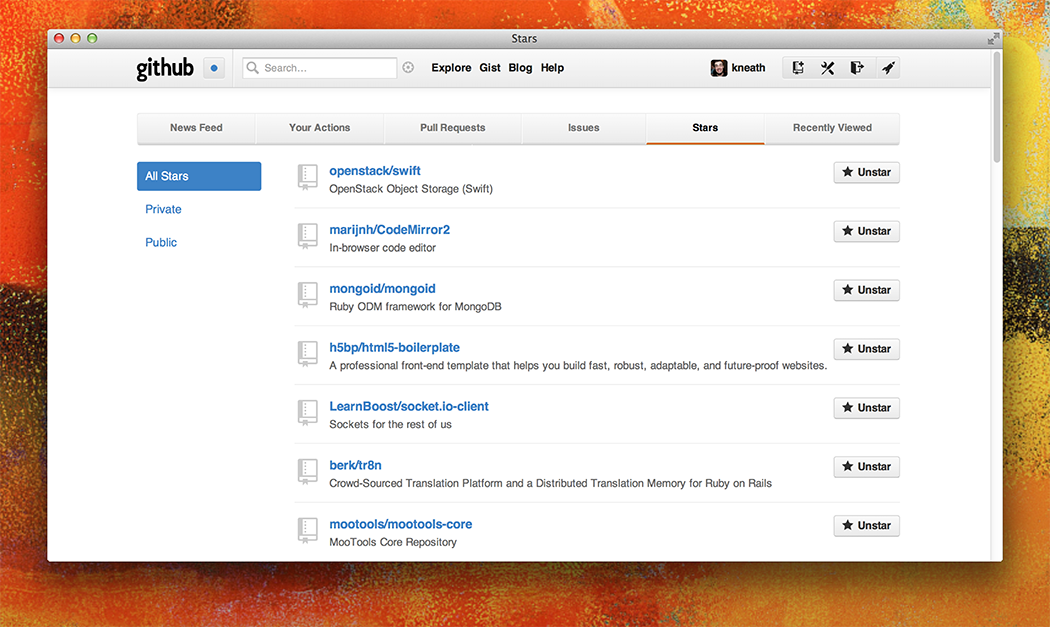Click the advanced search gear icon
Viewport: 1050px width, 627px height.
click(408, 68)
